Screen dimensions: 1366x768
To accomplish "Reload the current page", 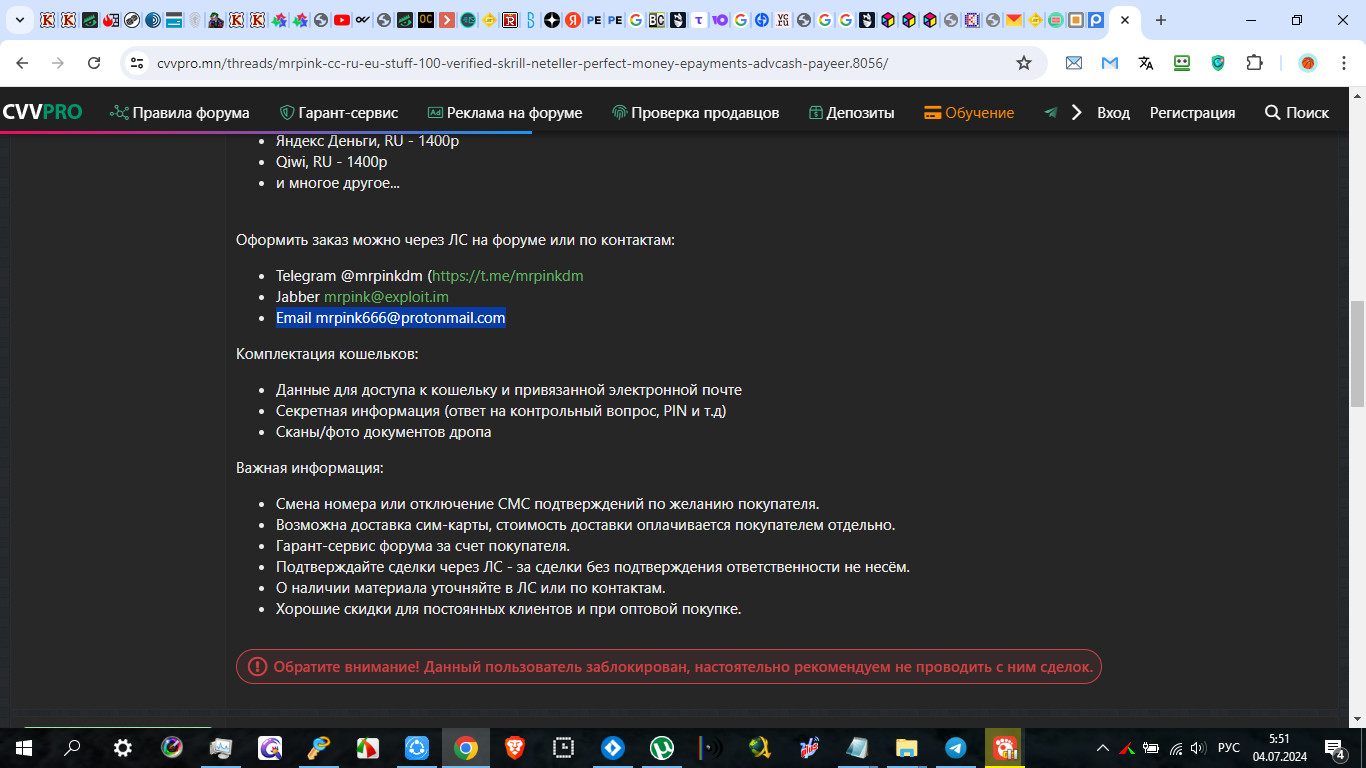I will [94, 63].
